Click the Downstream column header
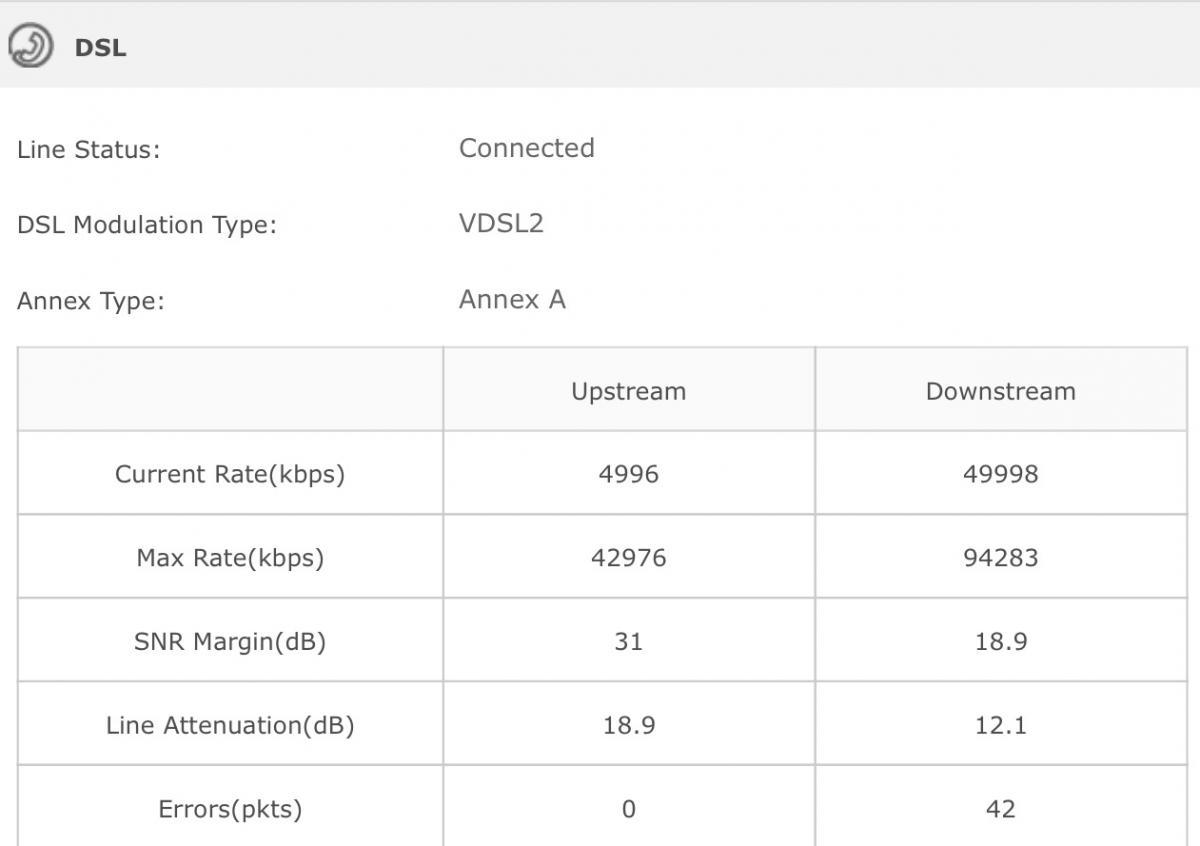 pyautogui.click(x=1000, y=391)
